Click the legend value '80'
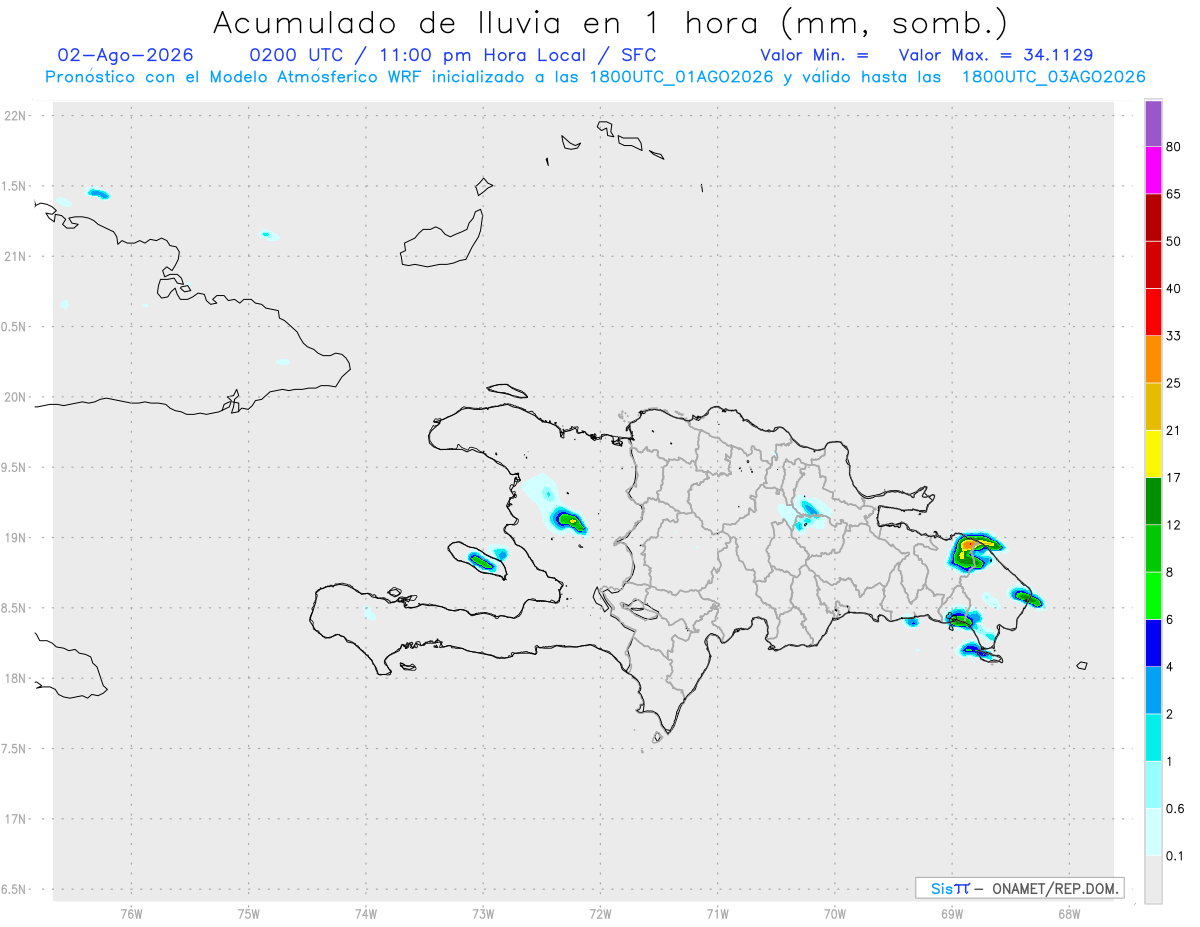Screen dimensions: 1200x927 pyautogui.click(x=1174, y=147)
